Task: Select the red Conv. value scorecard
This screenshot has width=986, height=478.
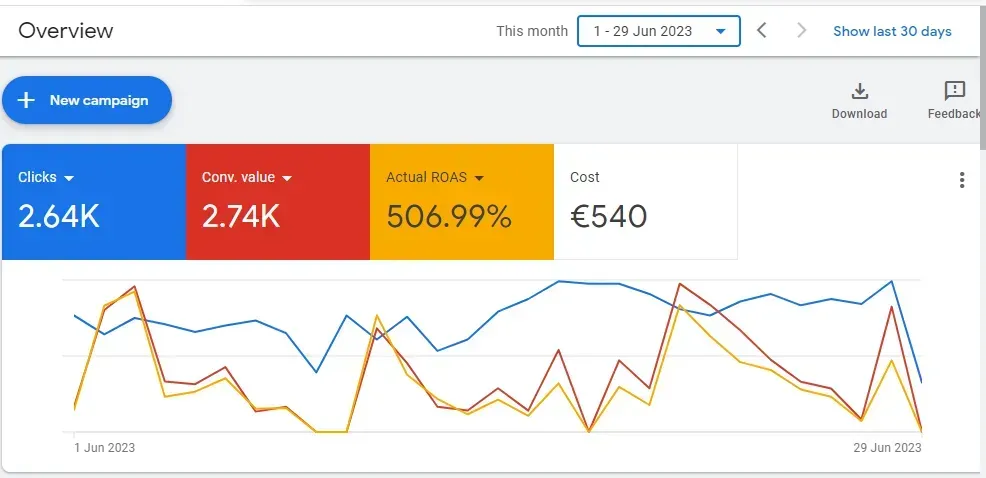Action: pos(278,201)
